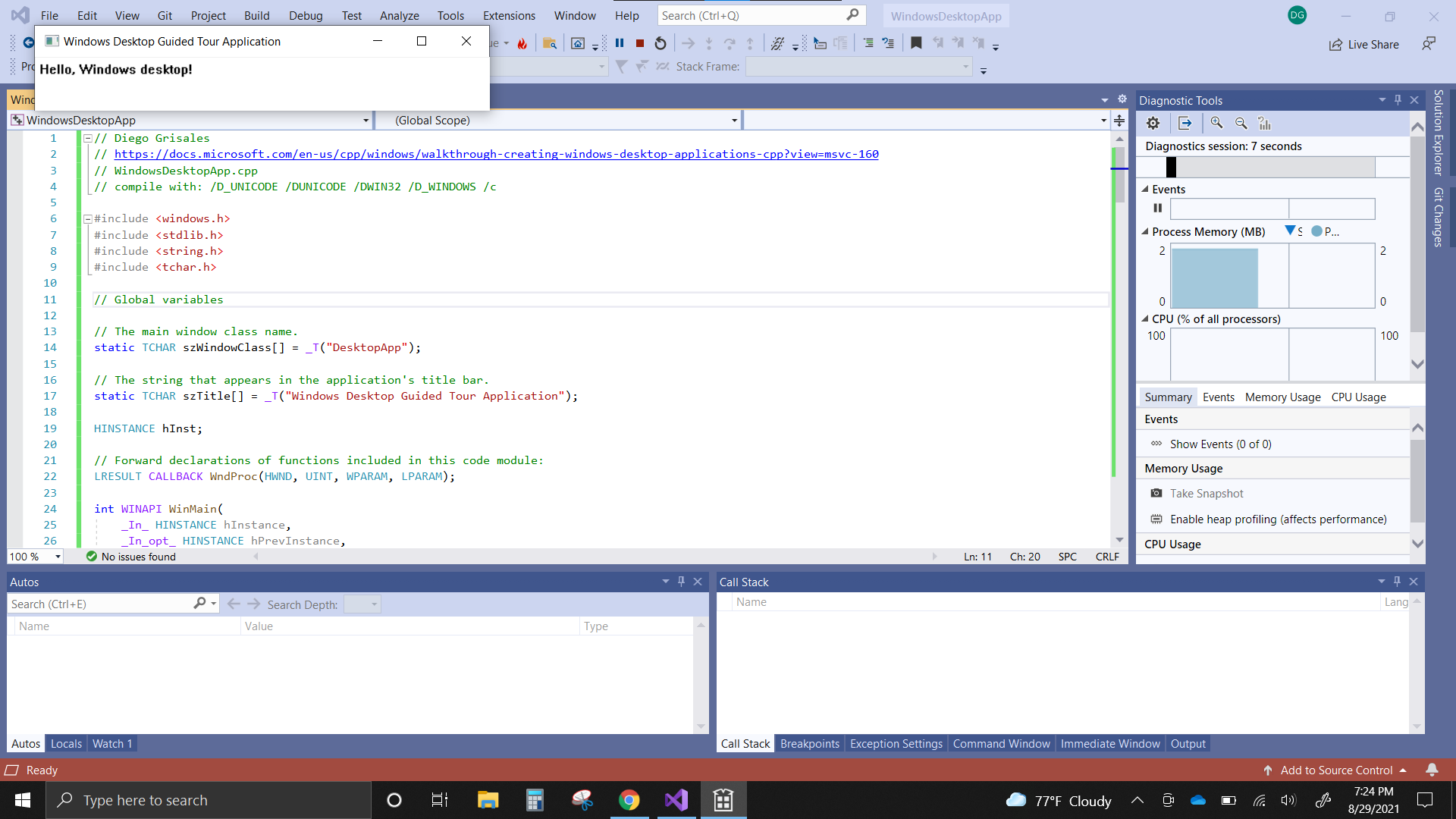Click the Restart debugging icon
Screen dimensions: 1456x819
tap(661, 43)
